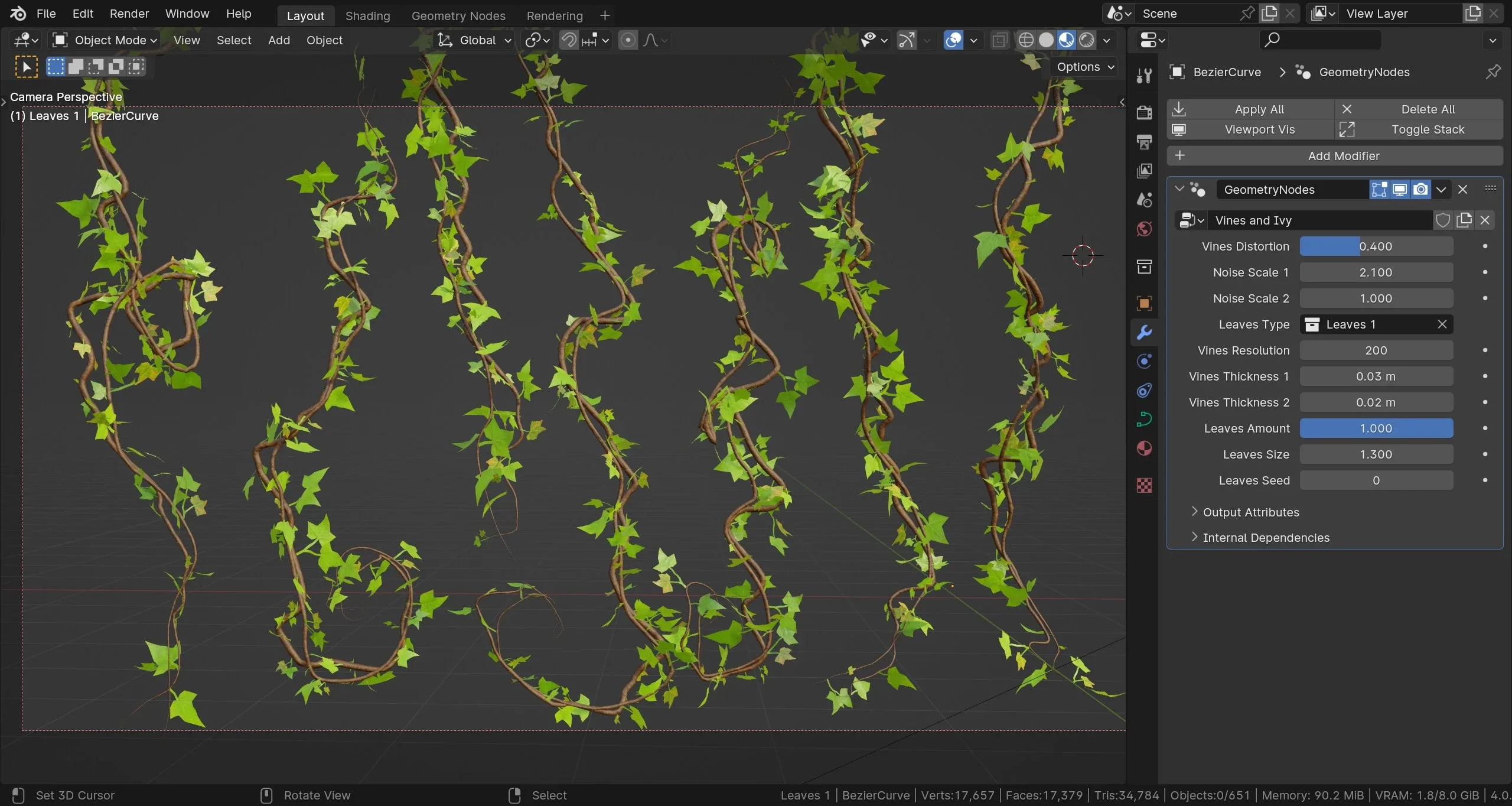
Task: Open the Particle Properties tab
Action: tap(1145, 361)
